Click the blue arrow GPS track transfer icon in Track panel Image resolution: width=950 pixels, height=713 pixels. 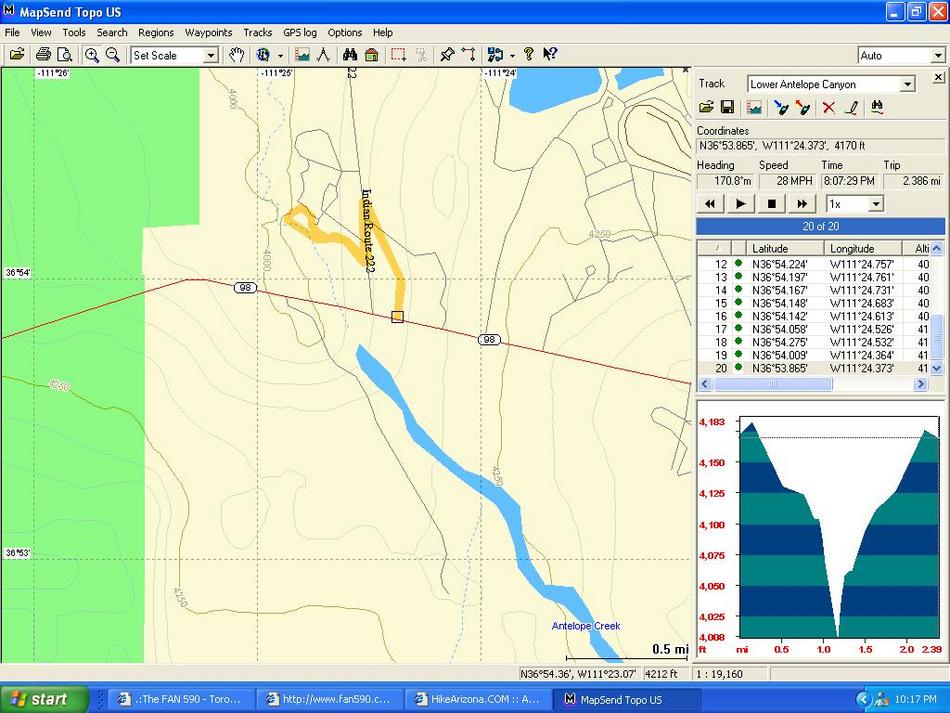pyautogui.click(x=781, y=107)
